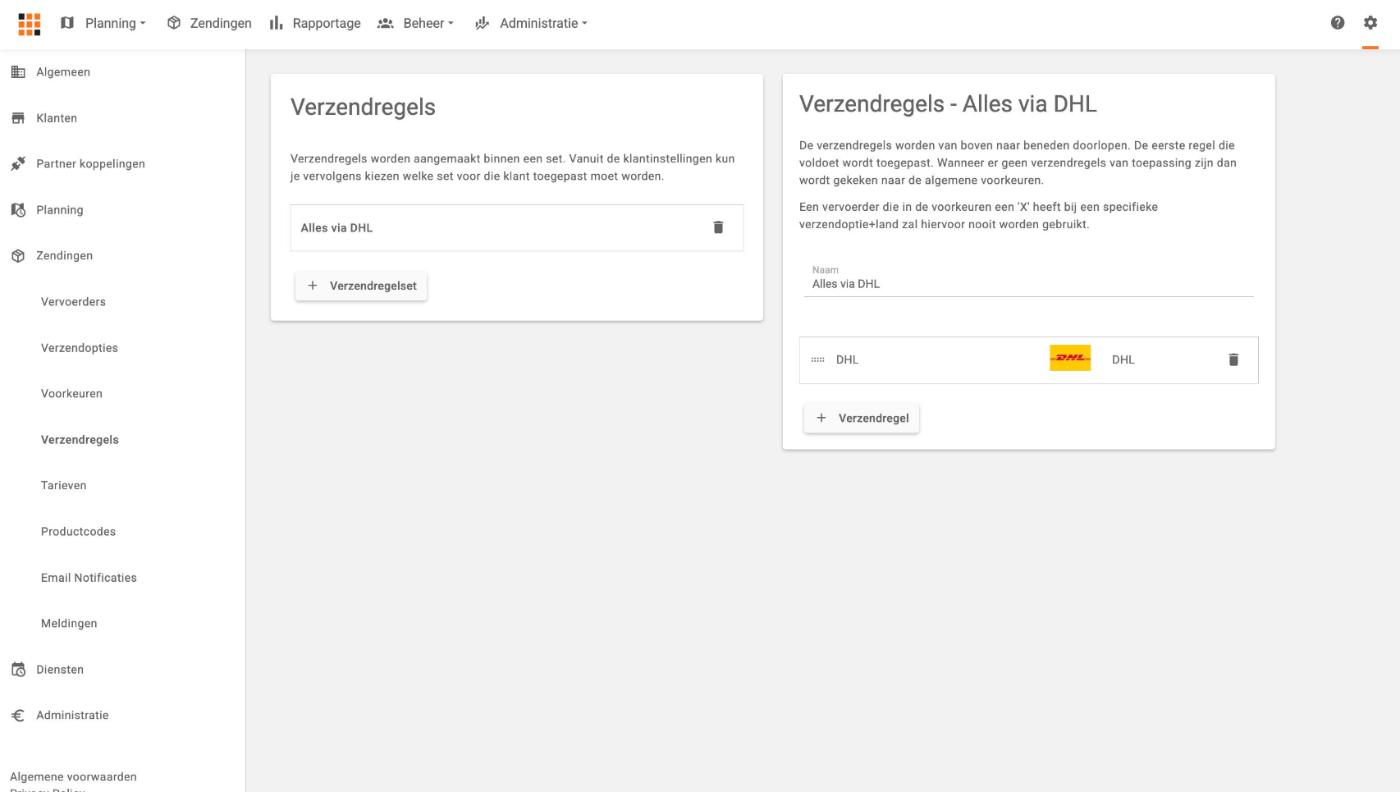Click the Administratie chart icon in top bar

tap(482, 23)
